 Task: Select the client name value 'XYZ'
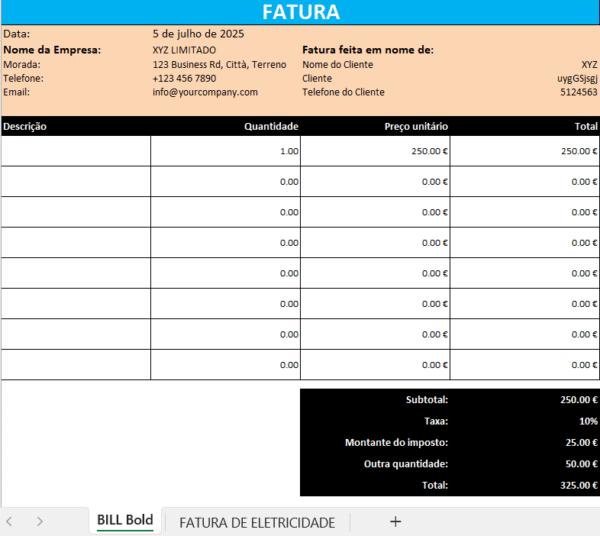589,65
